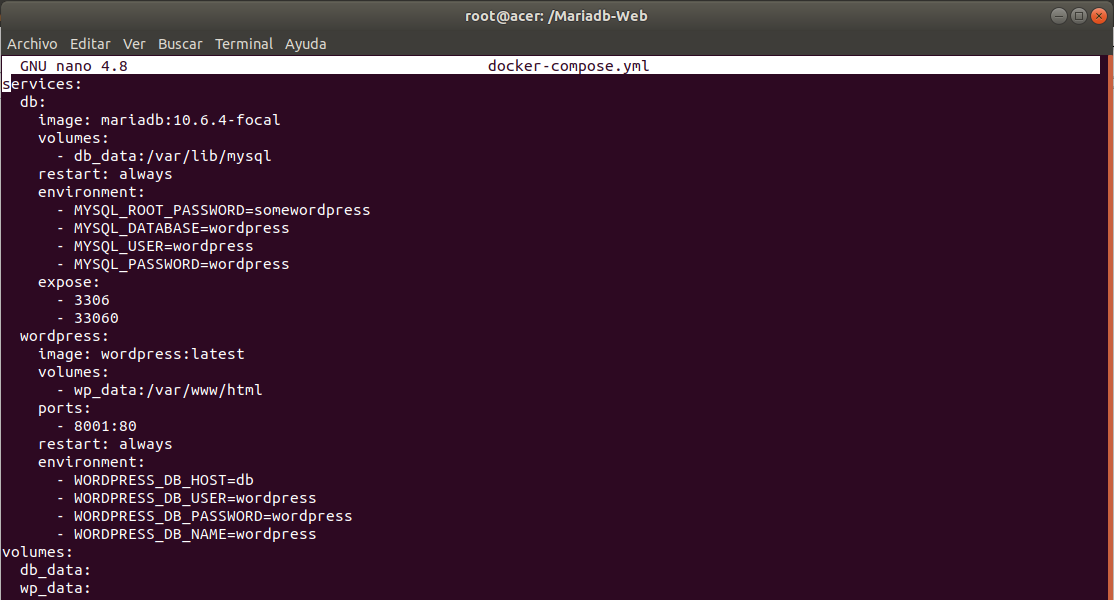Viewport: 1114px width, 600px height.
Task: Click the WORDPRESS_DB_PASSWORD=wordpress line
Action: pyautogui.click(x=212, y=516)
